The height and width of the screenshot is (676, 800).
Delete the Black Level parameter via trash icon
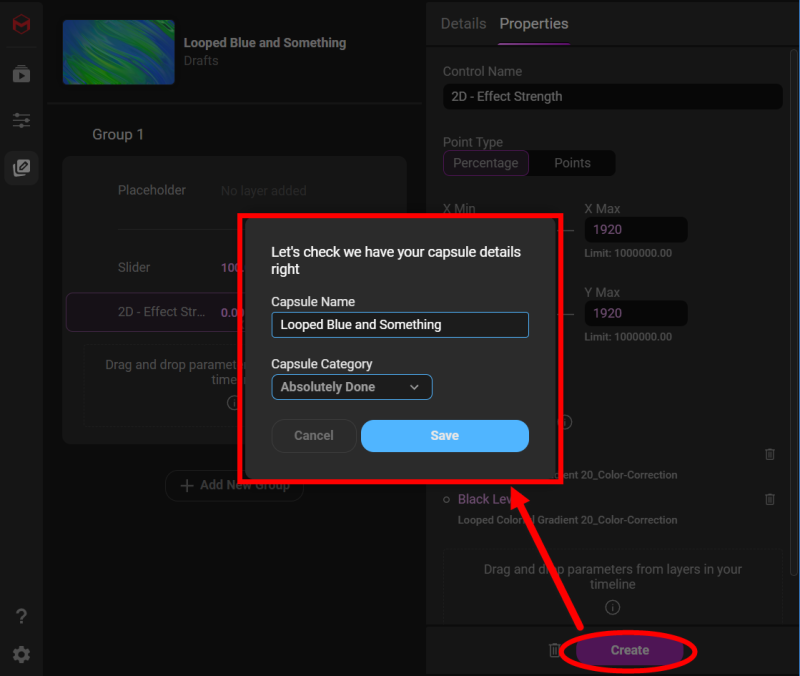pos(769,499)
